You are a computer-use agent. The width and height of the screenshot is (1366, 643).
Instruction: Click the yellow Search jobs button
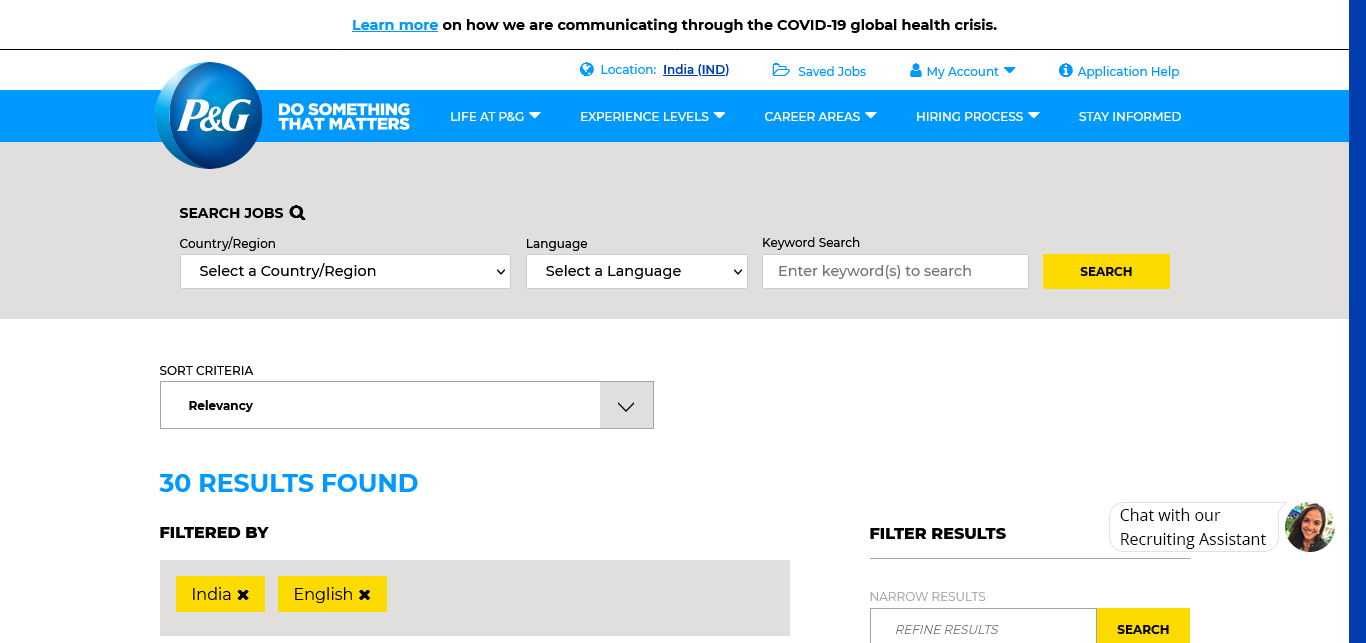(1105, 271)
